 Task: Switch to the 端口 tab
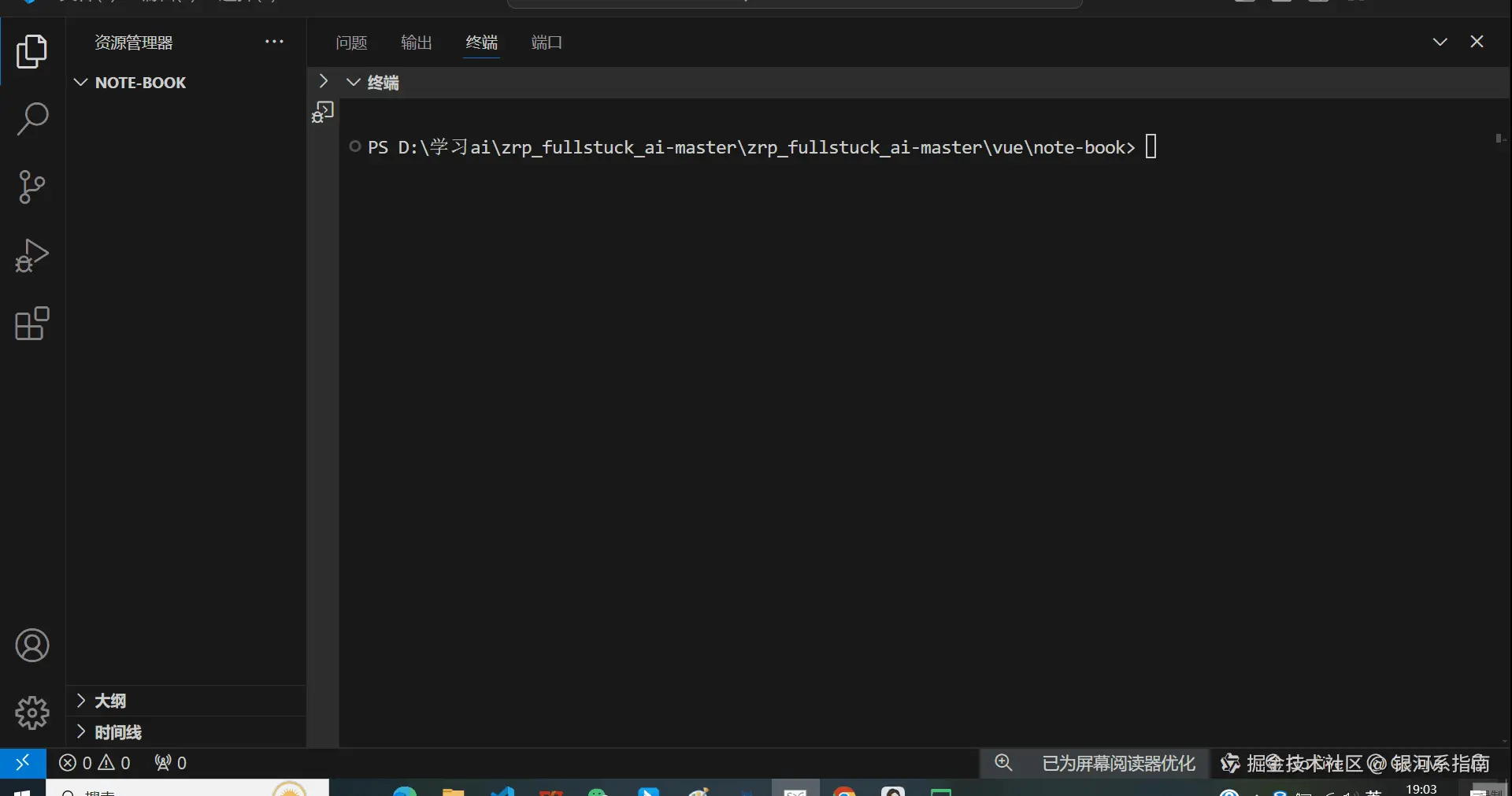547,43
